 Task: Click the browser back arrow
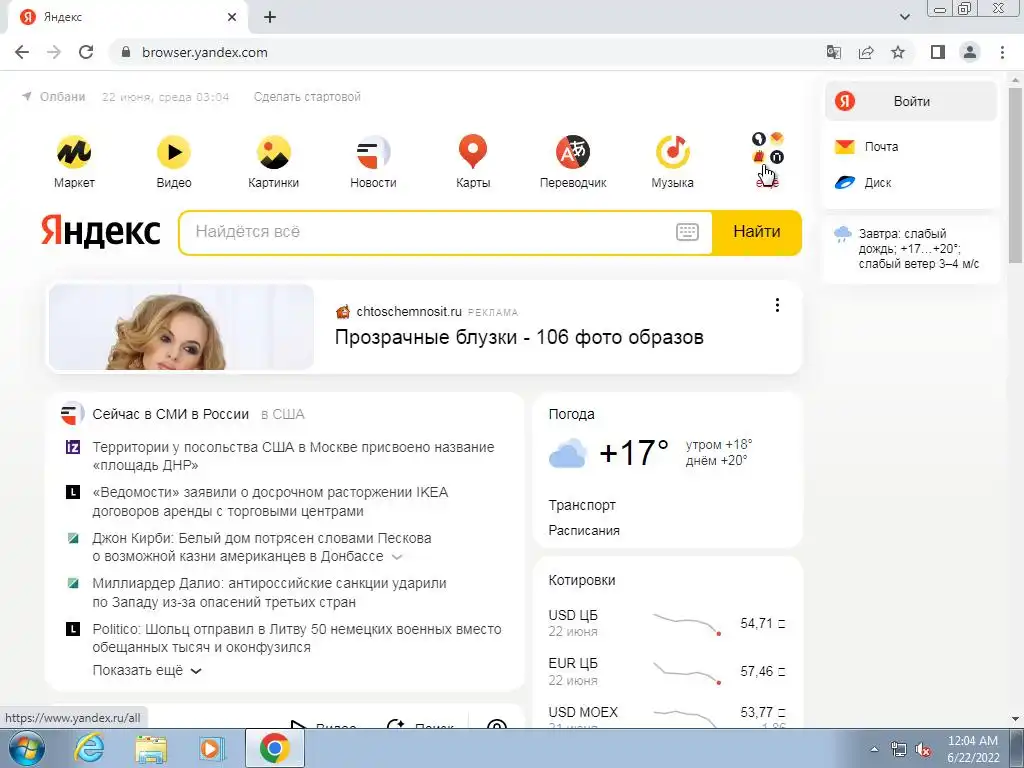pos(22,52)
